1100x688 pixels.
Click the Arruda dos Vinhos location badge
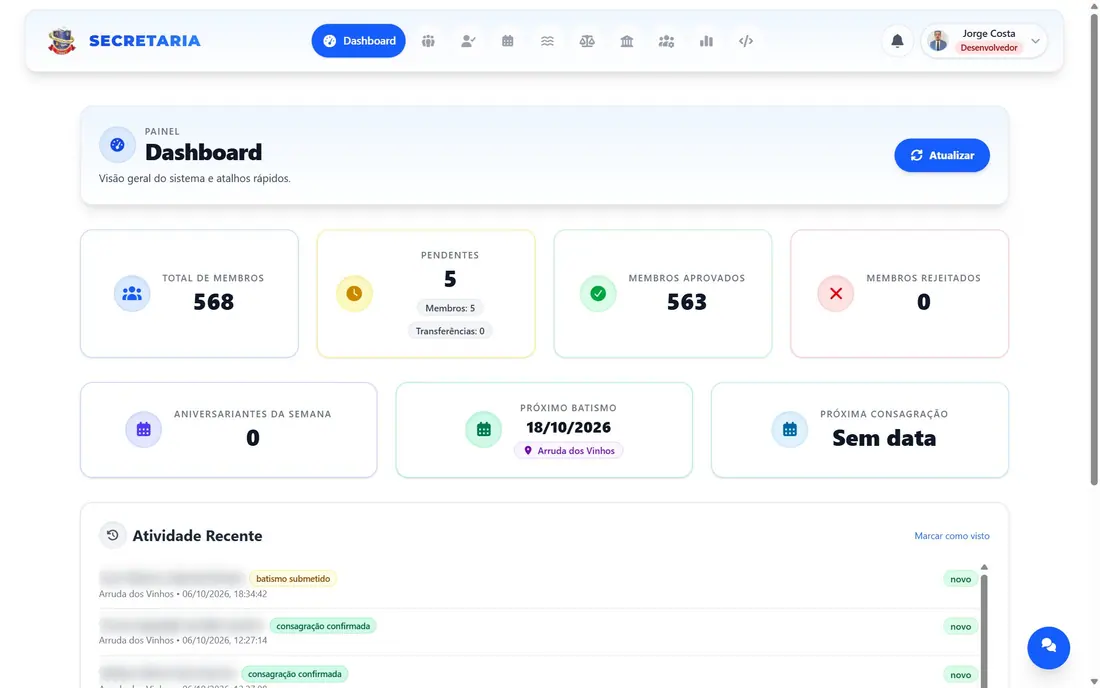point(569,450)
